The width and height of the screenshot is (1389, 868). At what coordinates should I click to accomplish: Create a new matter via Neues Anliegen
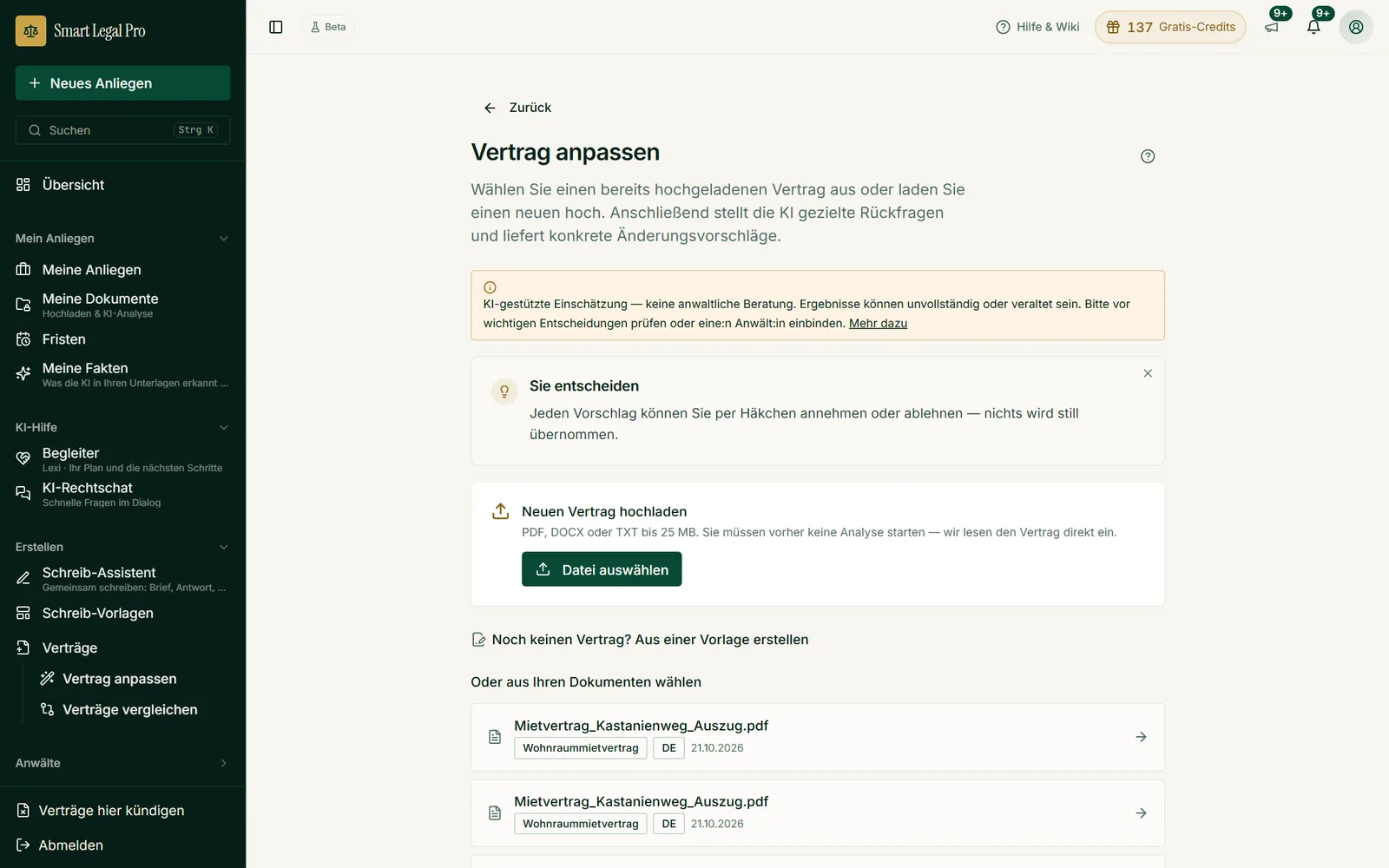click(122, 83)
